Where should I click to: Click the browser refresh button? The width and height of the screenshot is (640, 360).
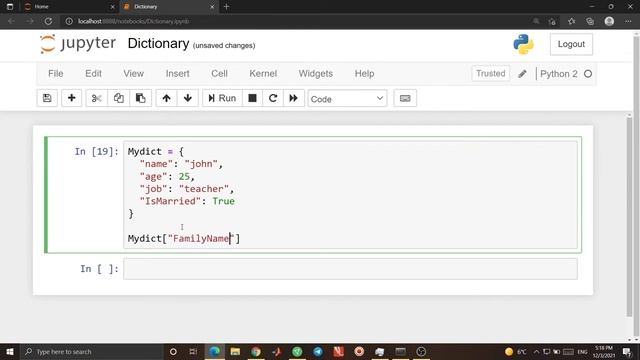[x=48, y=21]
